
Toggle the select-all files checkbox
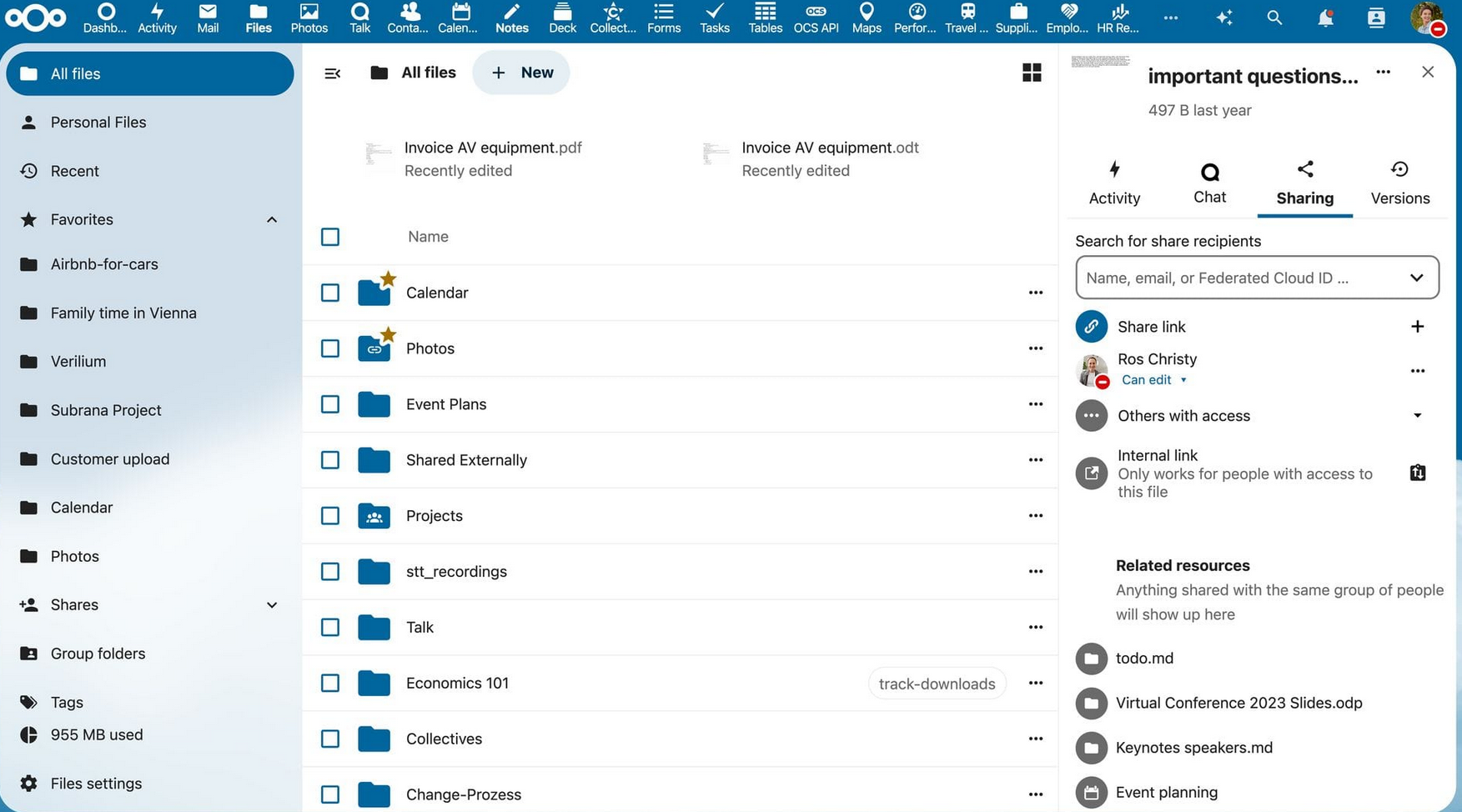point(330,237)
